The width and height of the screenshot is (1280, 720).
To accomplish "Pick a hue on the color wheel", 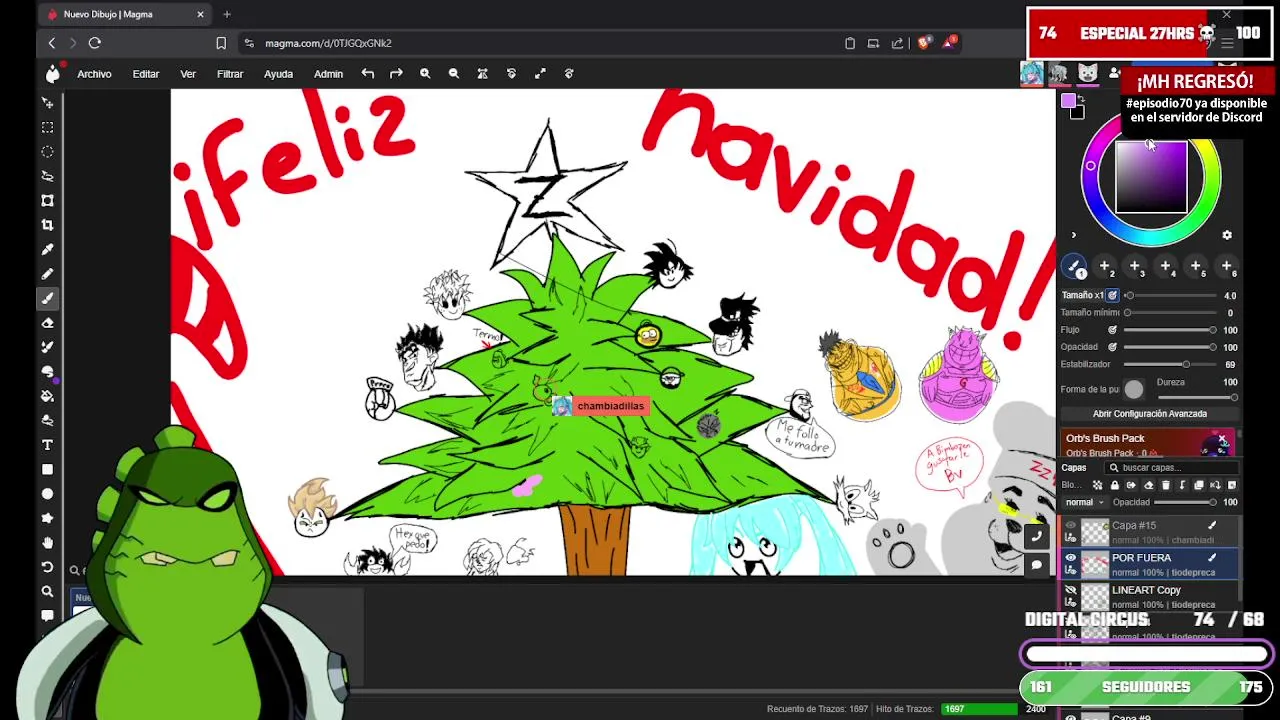I will coord(1151,177).
